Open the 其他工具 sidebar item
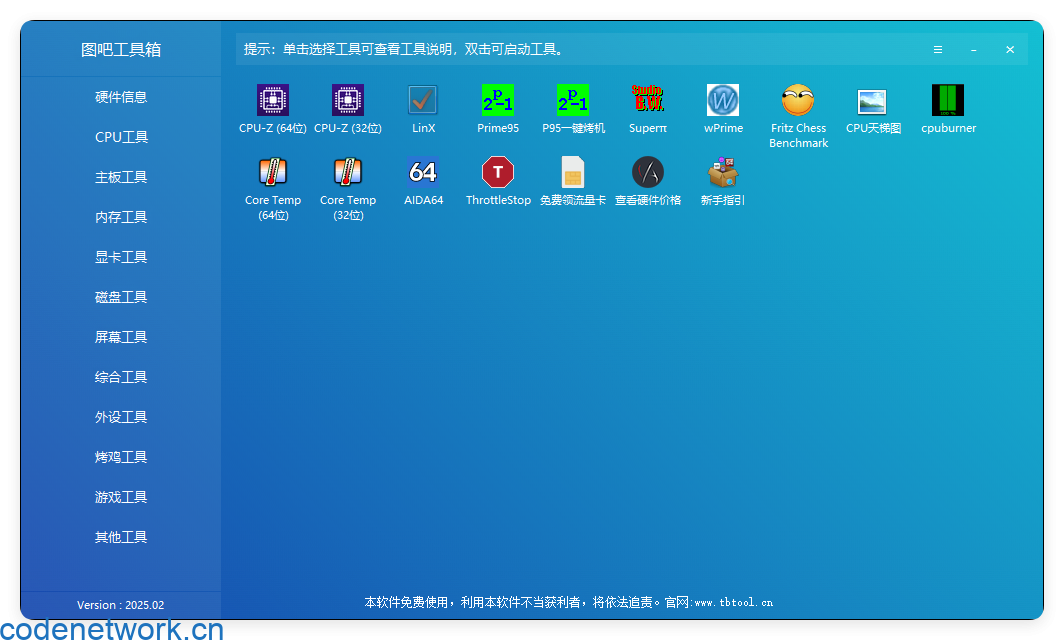1064x640 pixels. point(121,538)
